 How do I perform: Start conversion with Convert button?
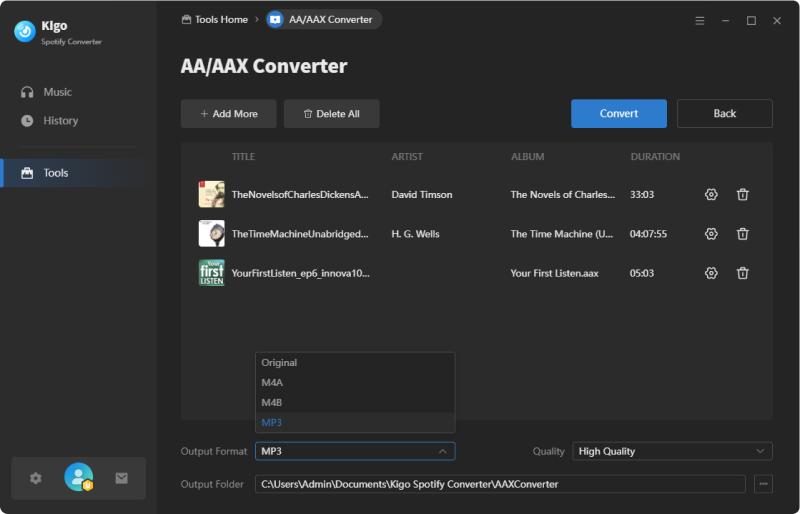618,113
